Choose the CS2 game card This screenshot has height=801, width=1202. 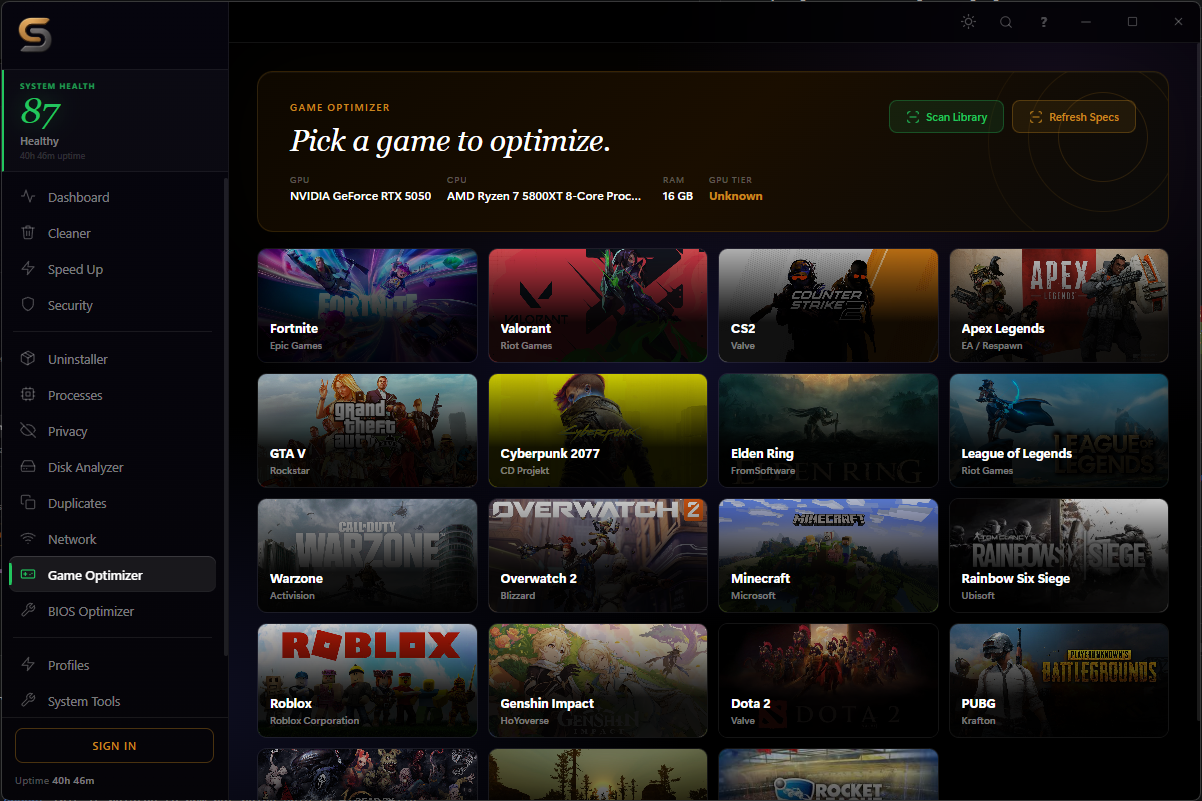[x=828, y=305]
